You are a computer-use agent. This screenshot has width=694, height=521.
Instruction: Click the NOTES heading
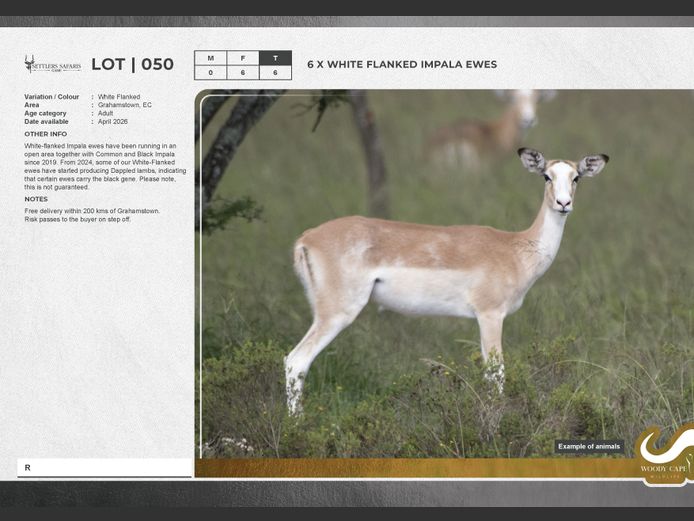[x=36, y=199]
